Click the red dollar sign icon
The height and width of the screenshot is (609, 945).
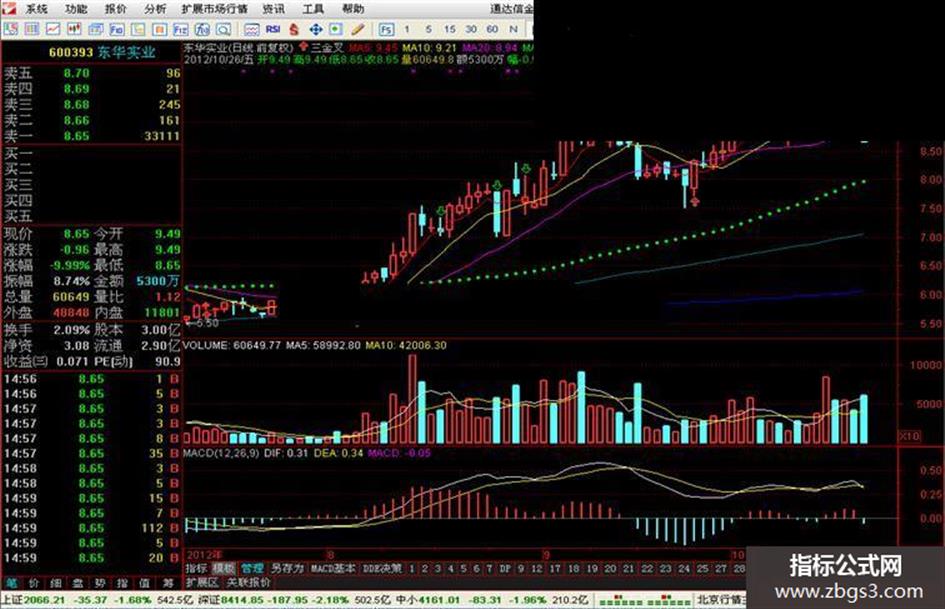(294, 28)
